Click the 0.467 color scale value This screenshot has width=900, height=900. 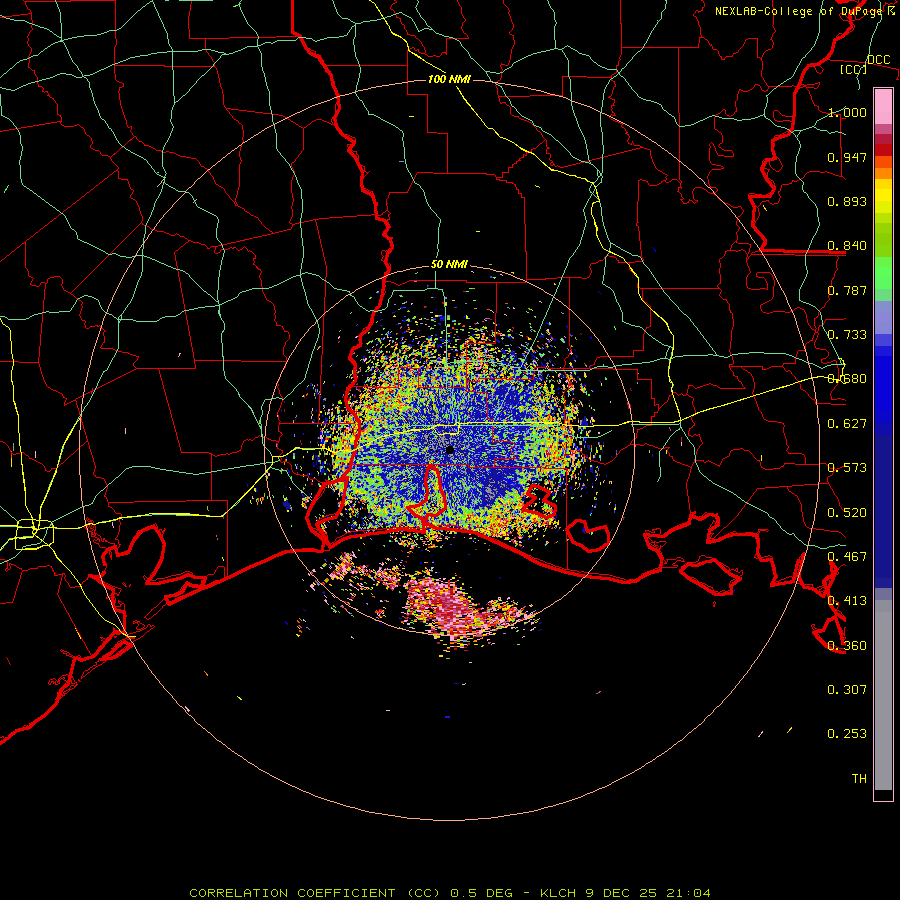tap(847, 557)
